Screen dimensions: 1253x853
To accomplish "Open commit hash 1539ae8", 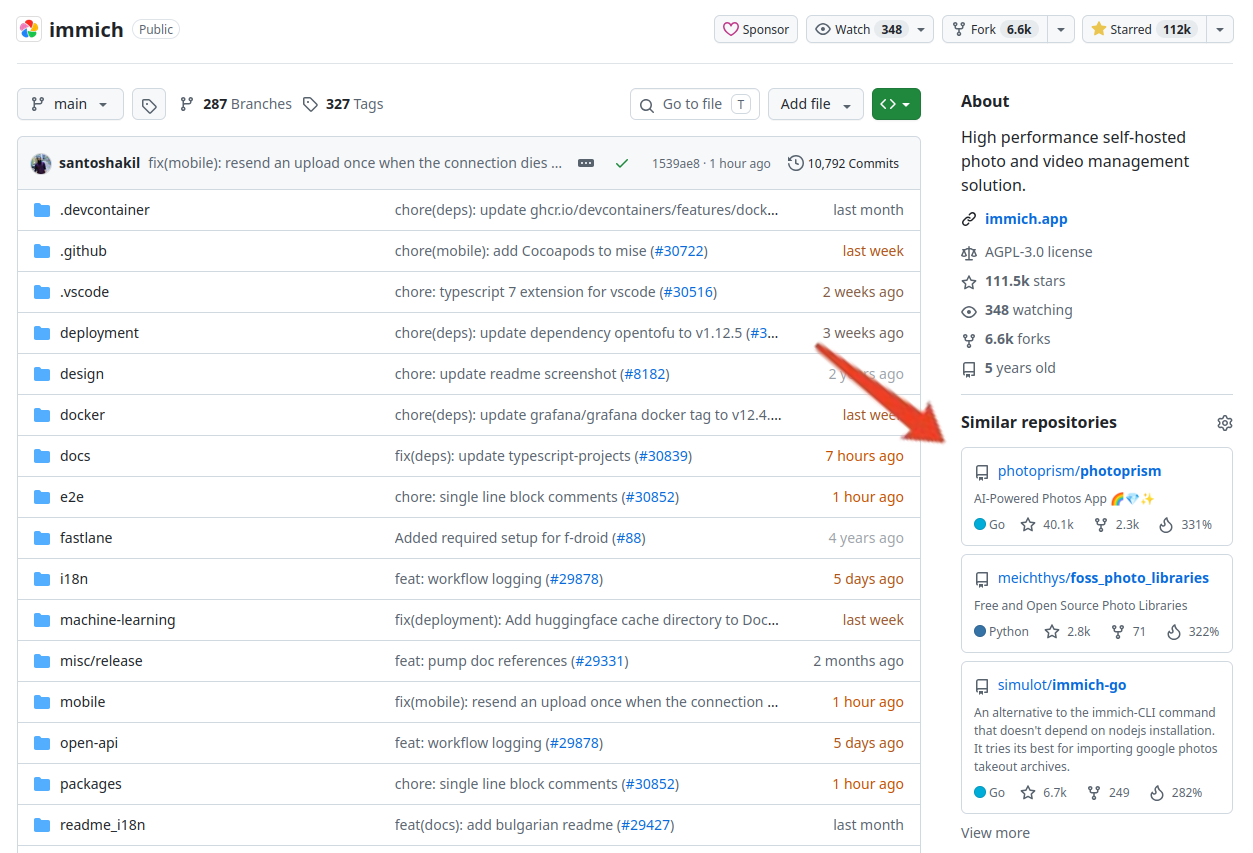I will [x=676, y=163].
